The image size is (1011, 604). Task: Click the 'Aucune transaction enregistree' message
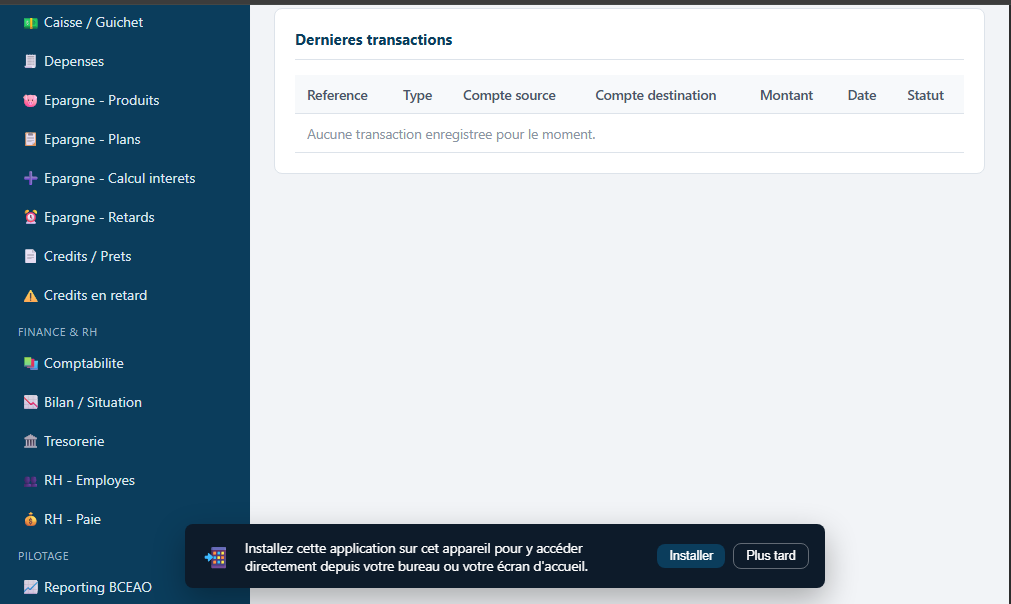(451, 135)
